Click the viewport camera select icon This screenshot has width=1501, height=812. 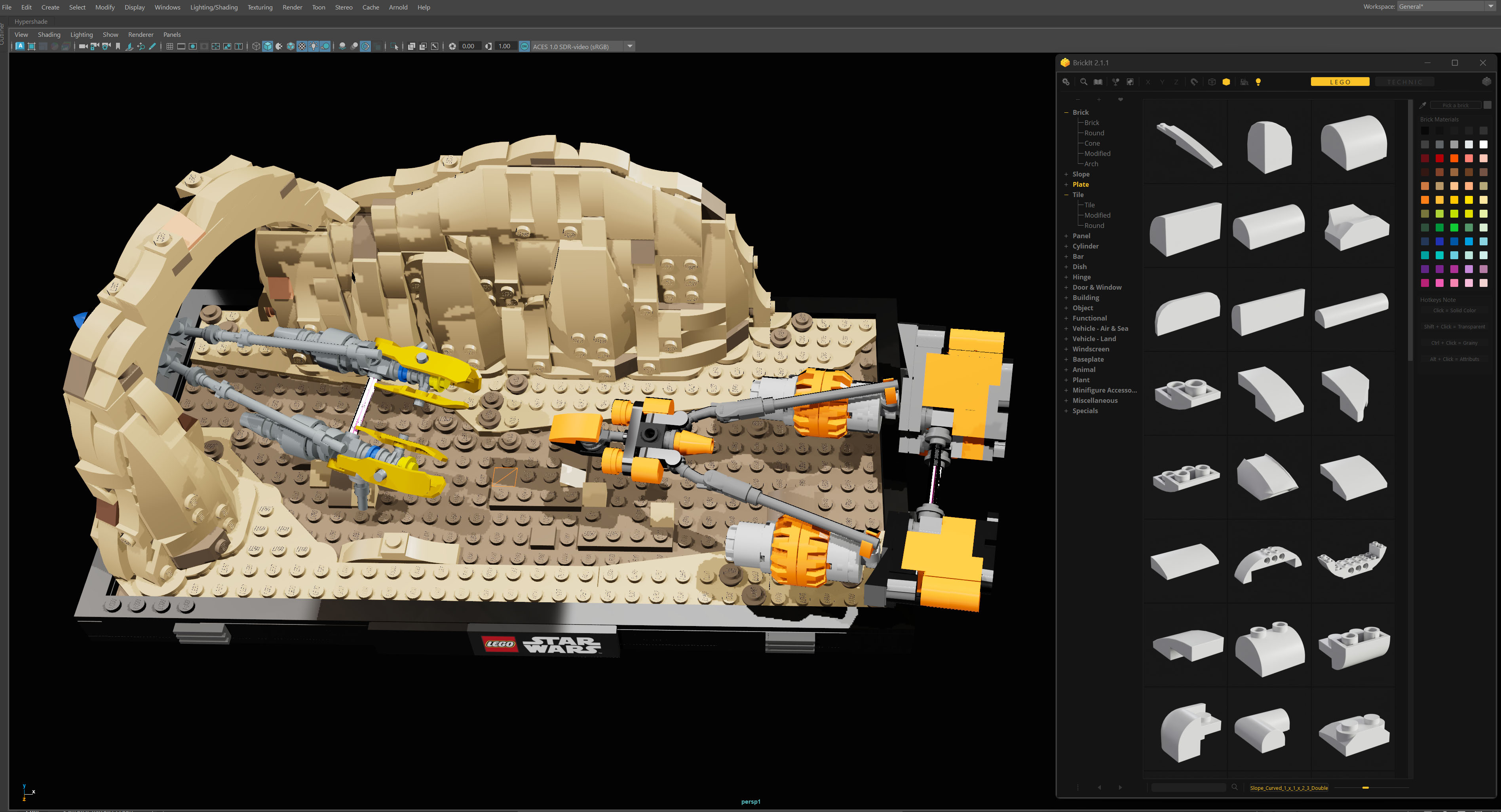(84, 46)
